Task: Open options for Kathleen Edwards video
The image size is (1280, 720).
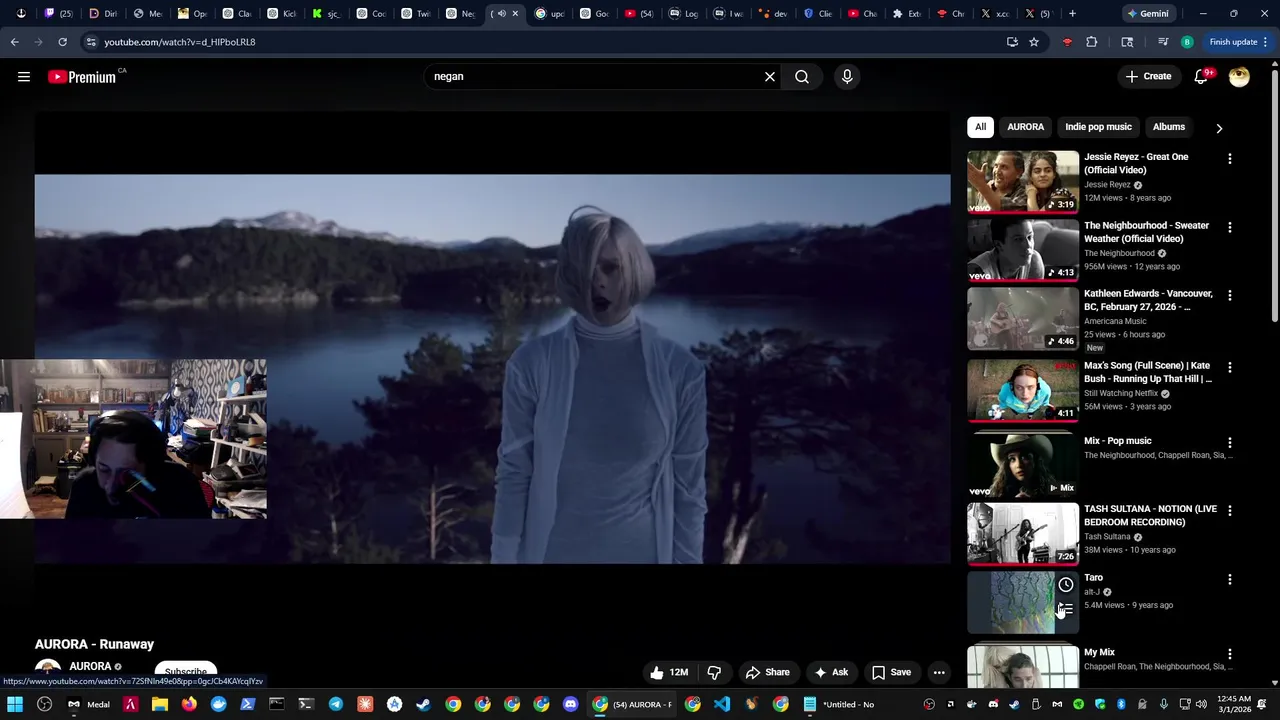Action: point(1230,295)
